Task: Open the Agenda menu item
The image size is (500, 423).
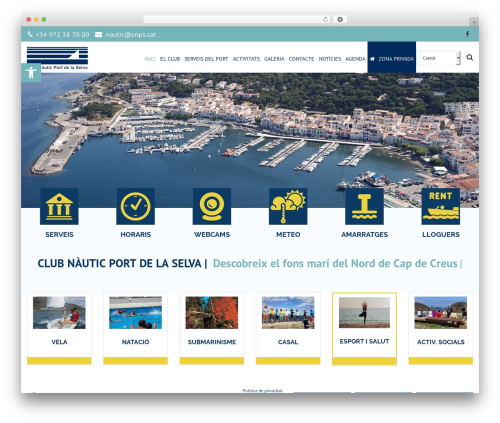Action: [355, 59]
